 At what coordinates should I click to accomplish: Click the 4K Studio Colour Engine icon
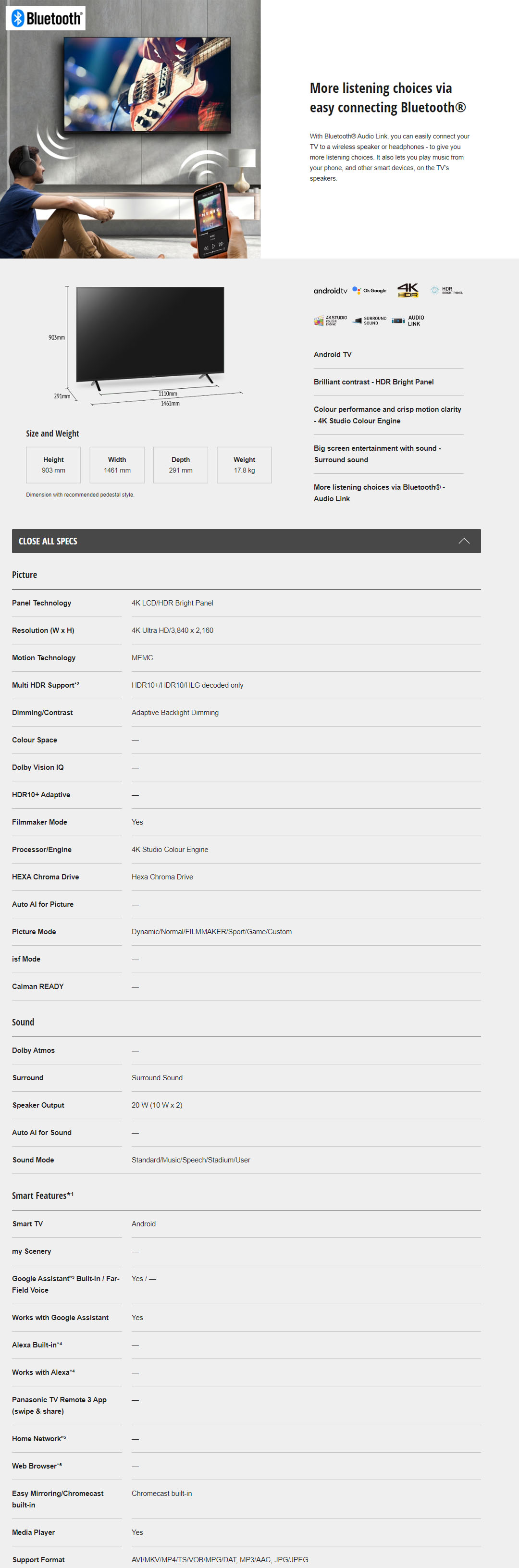331,320
